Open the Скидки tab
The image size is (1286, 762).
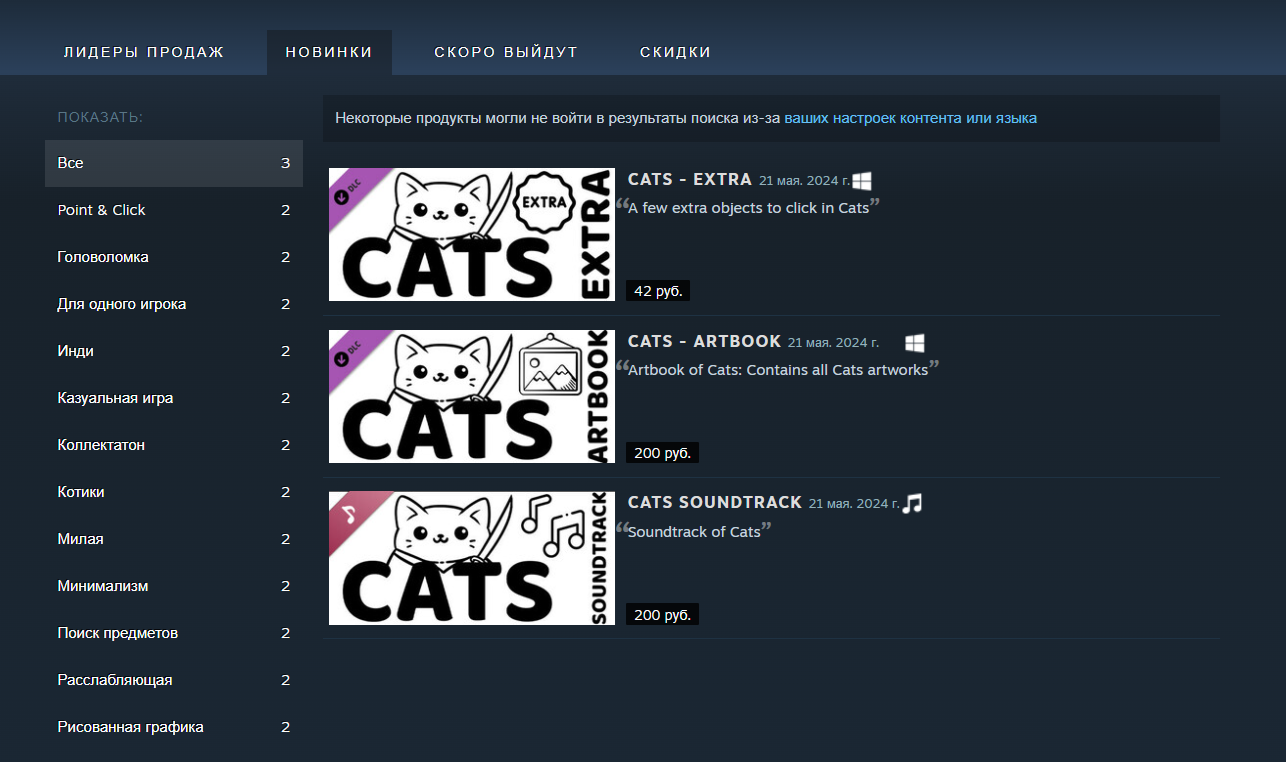pyautogui.click(x=676, y=52)
